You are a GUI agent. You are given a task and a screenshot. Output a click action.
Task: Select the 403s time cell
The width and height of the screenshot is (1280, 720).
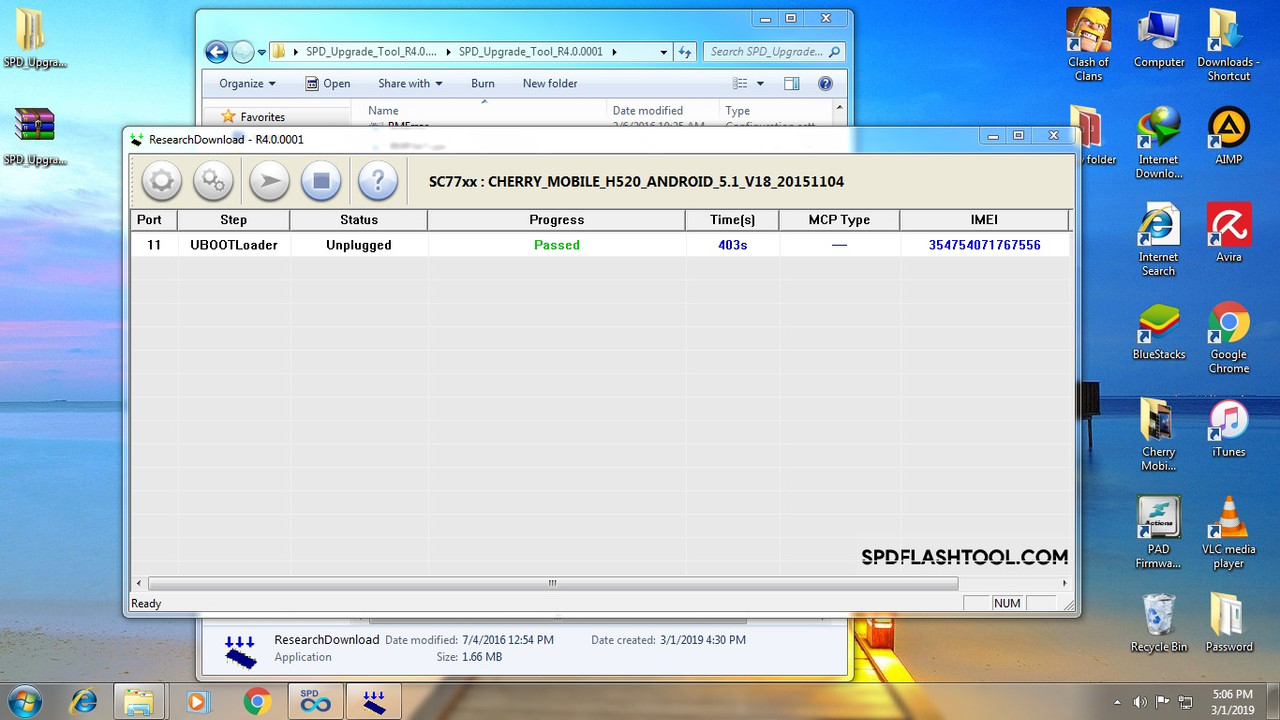coord(733,245)
